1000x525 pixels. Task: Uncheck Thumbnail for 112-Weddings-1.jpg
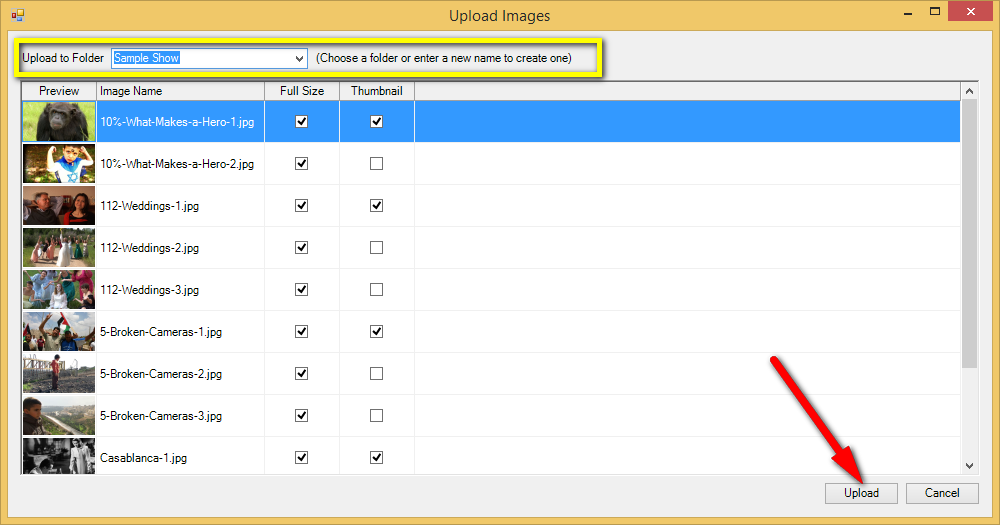click(x=376, y=205)
